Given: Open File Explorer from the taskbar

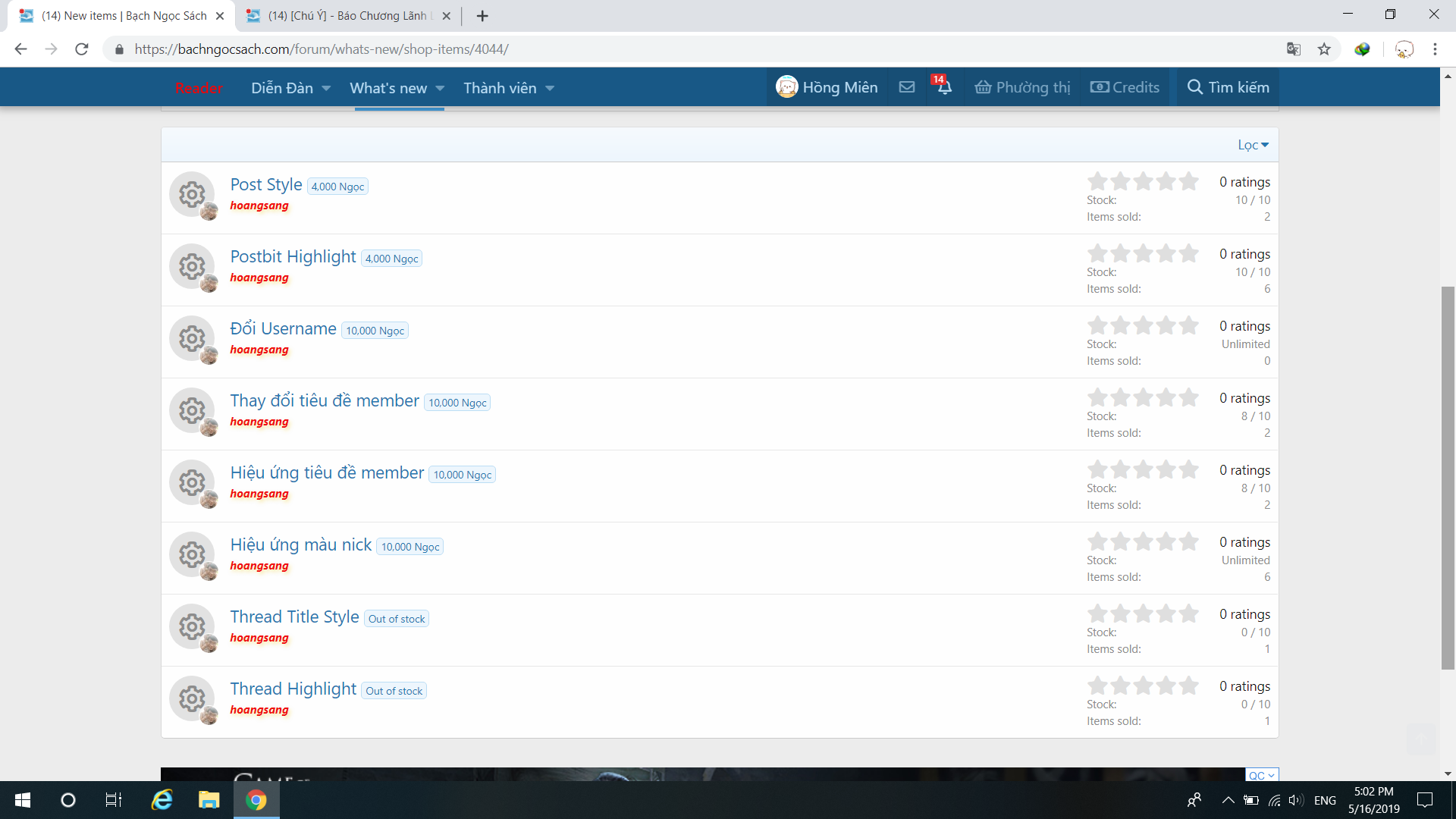Looking at the screenshot, I should (x=209, y=800).
